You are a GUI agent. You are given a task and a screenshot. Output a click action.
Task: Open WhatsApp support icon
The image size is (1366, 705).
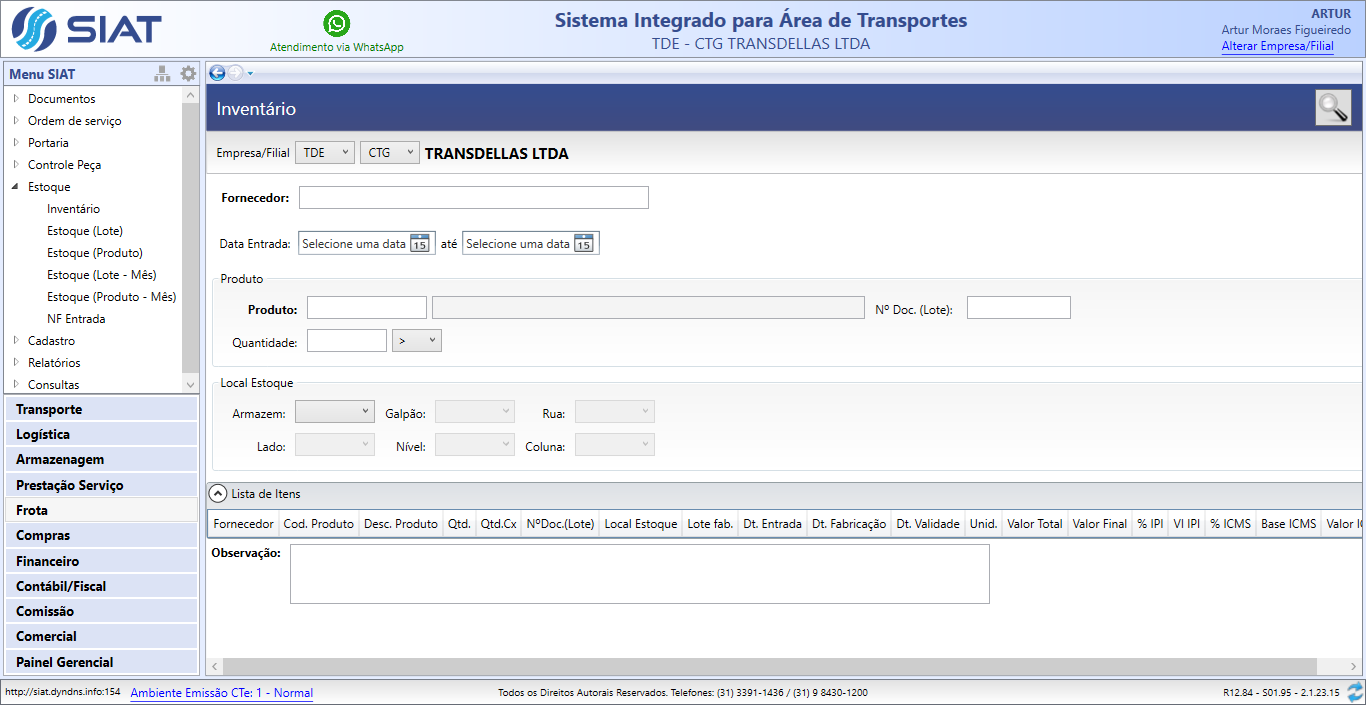coord(337,23)
